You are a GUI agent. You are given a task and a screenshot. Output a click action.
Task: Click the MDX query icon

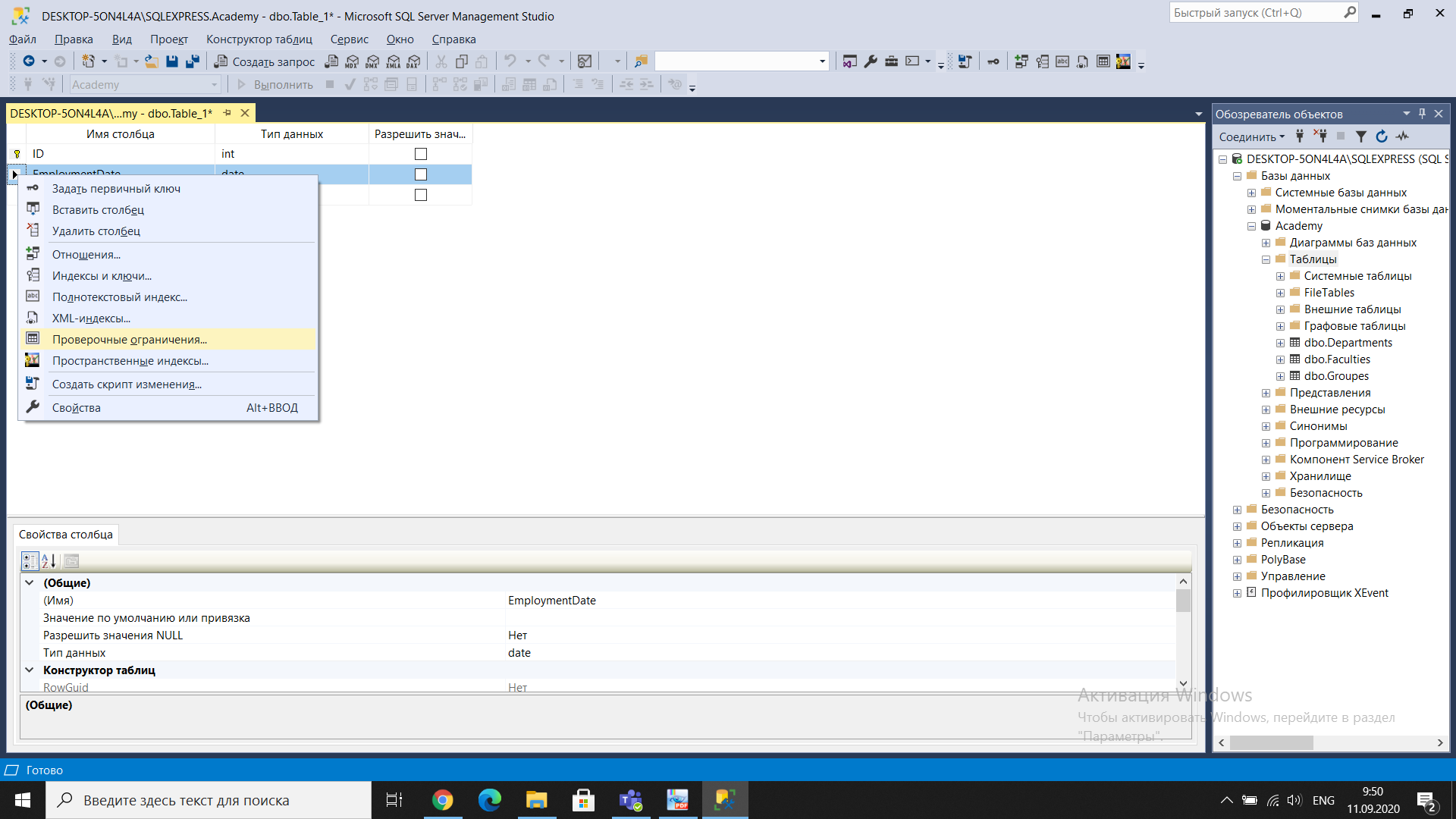coord(352,61)
